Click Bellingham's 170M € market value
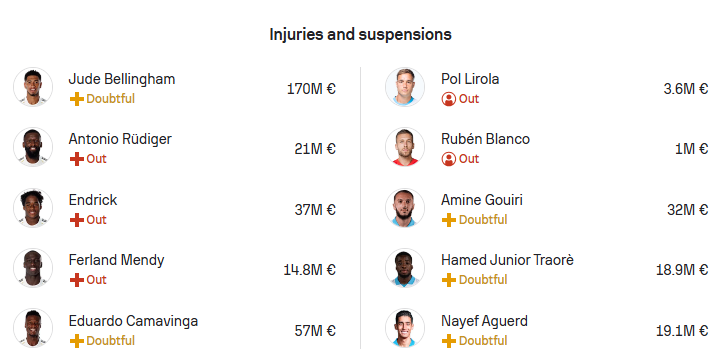This screenshot has width=721, height=360. point(311,89)
